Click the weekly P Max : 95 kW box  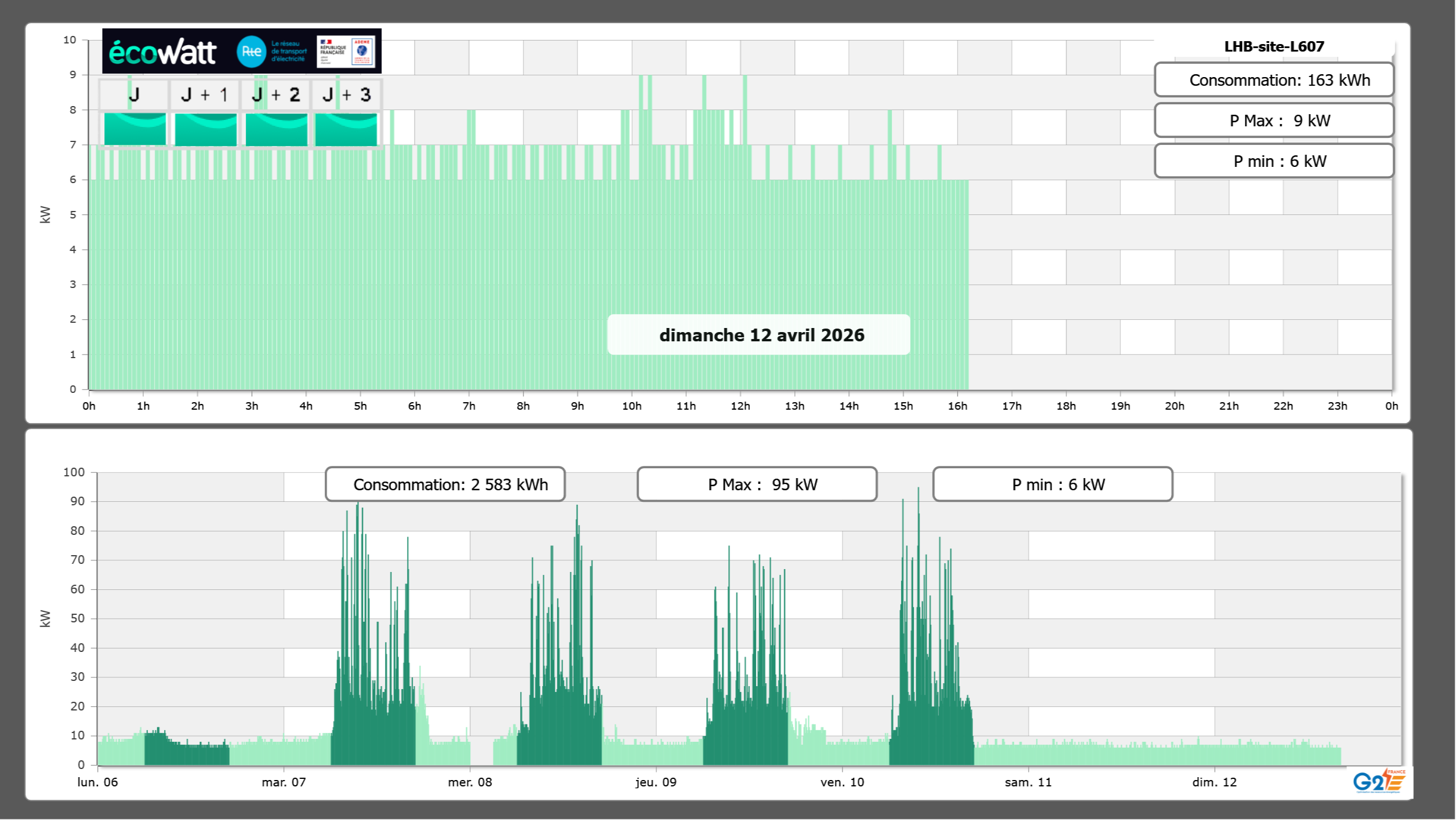click(x=757, y=484)
